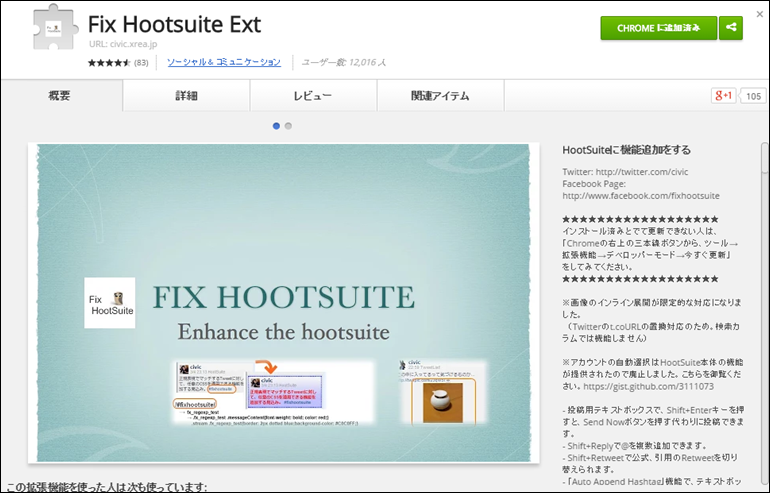Click the Enhance the hootsuite caption
Screen dimensions: 770x493
click(x=283, y=332)
